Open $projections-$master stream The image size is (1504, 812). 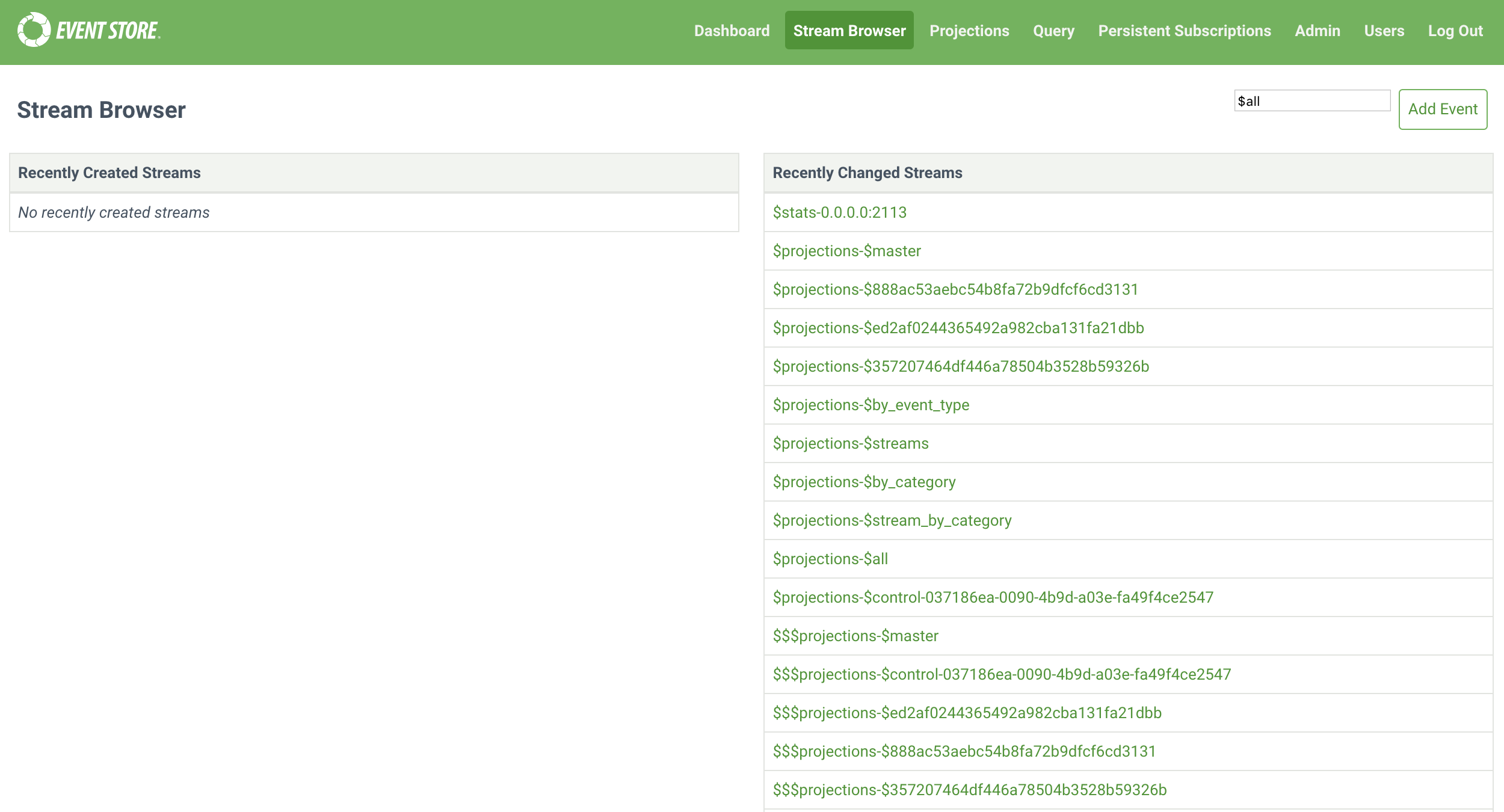click(x=846, y=250)
